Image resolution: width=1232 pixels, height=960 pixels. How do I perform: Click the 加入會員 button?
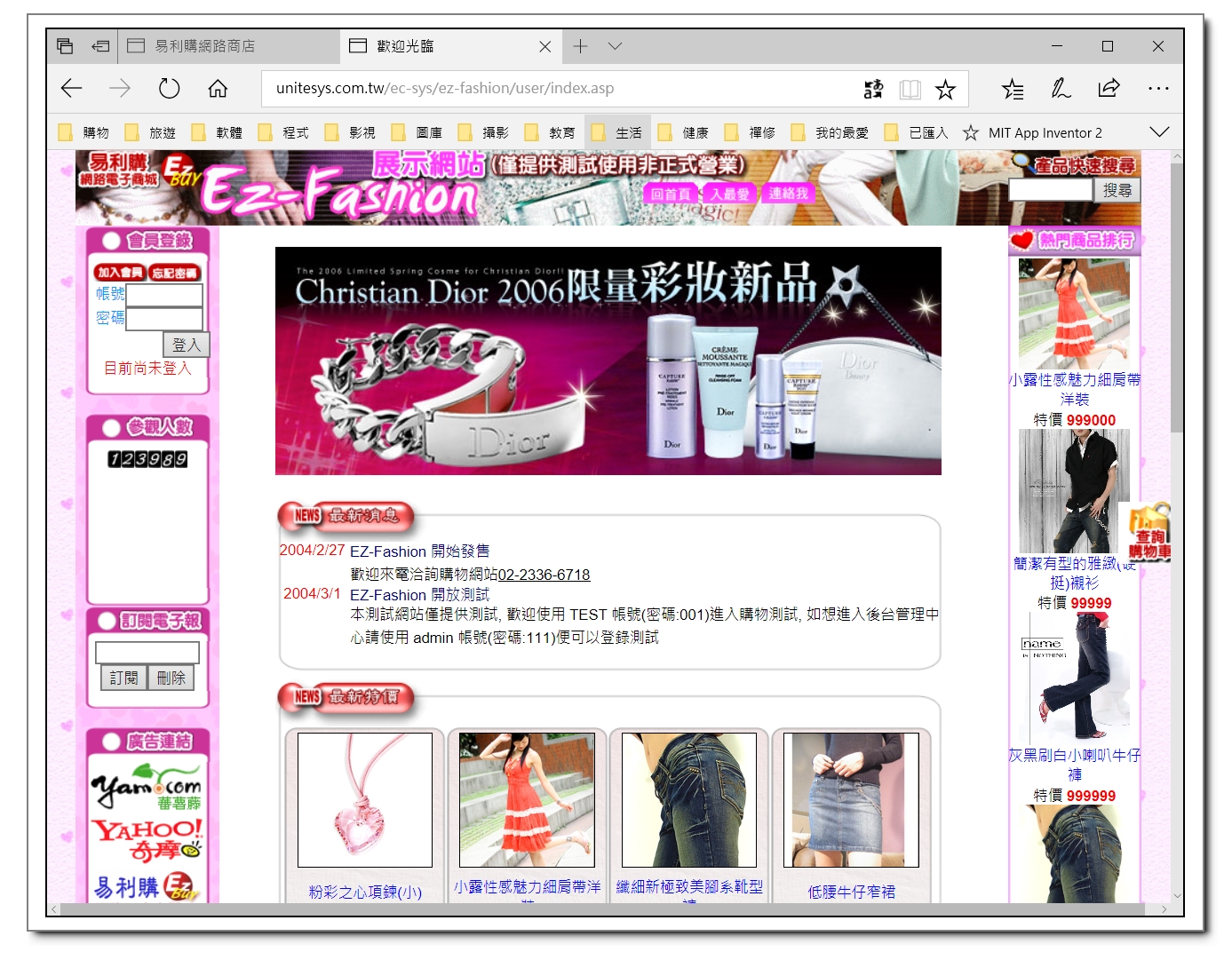click(120, 273)
